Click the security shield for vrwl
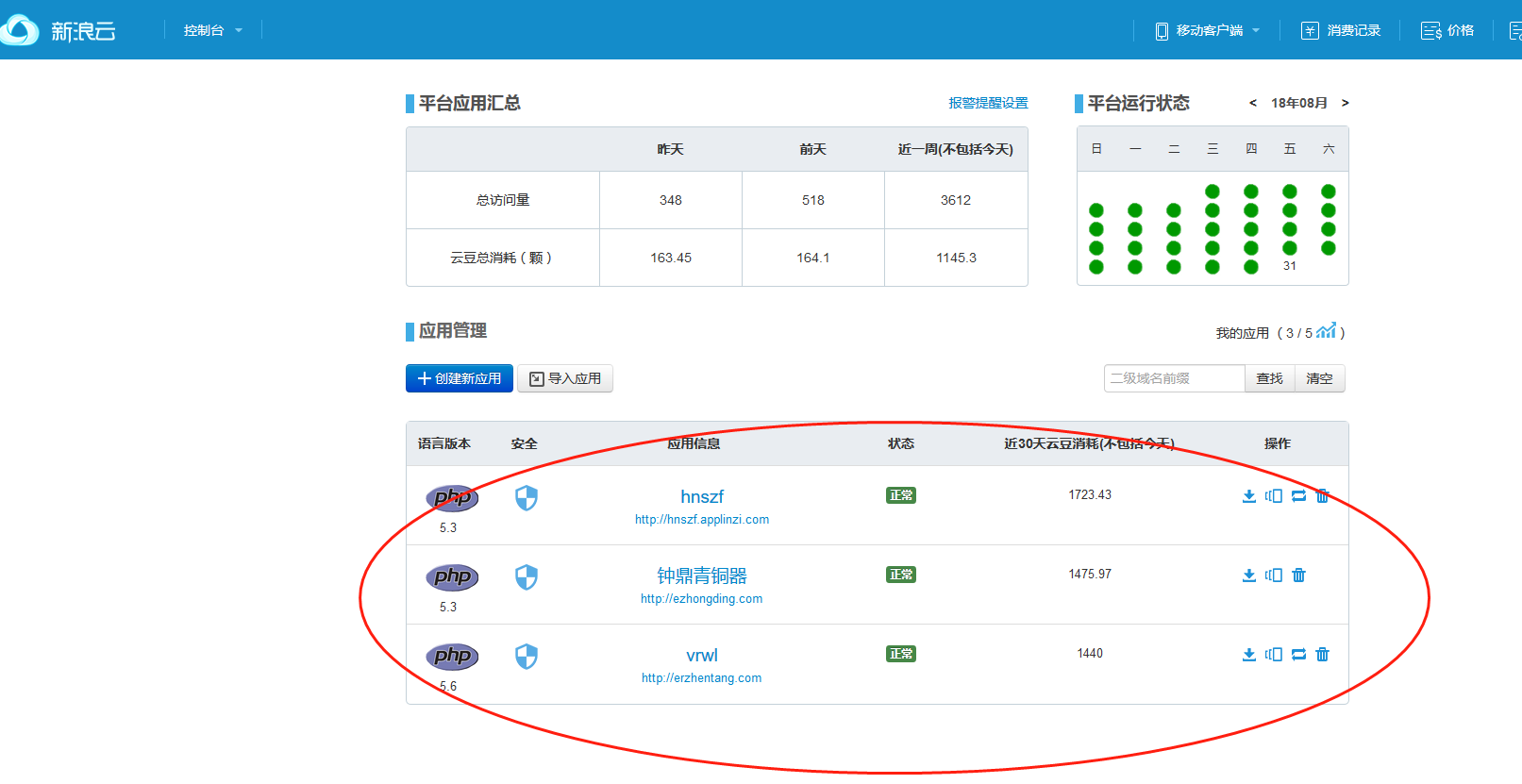 tap(527, 657)
